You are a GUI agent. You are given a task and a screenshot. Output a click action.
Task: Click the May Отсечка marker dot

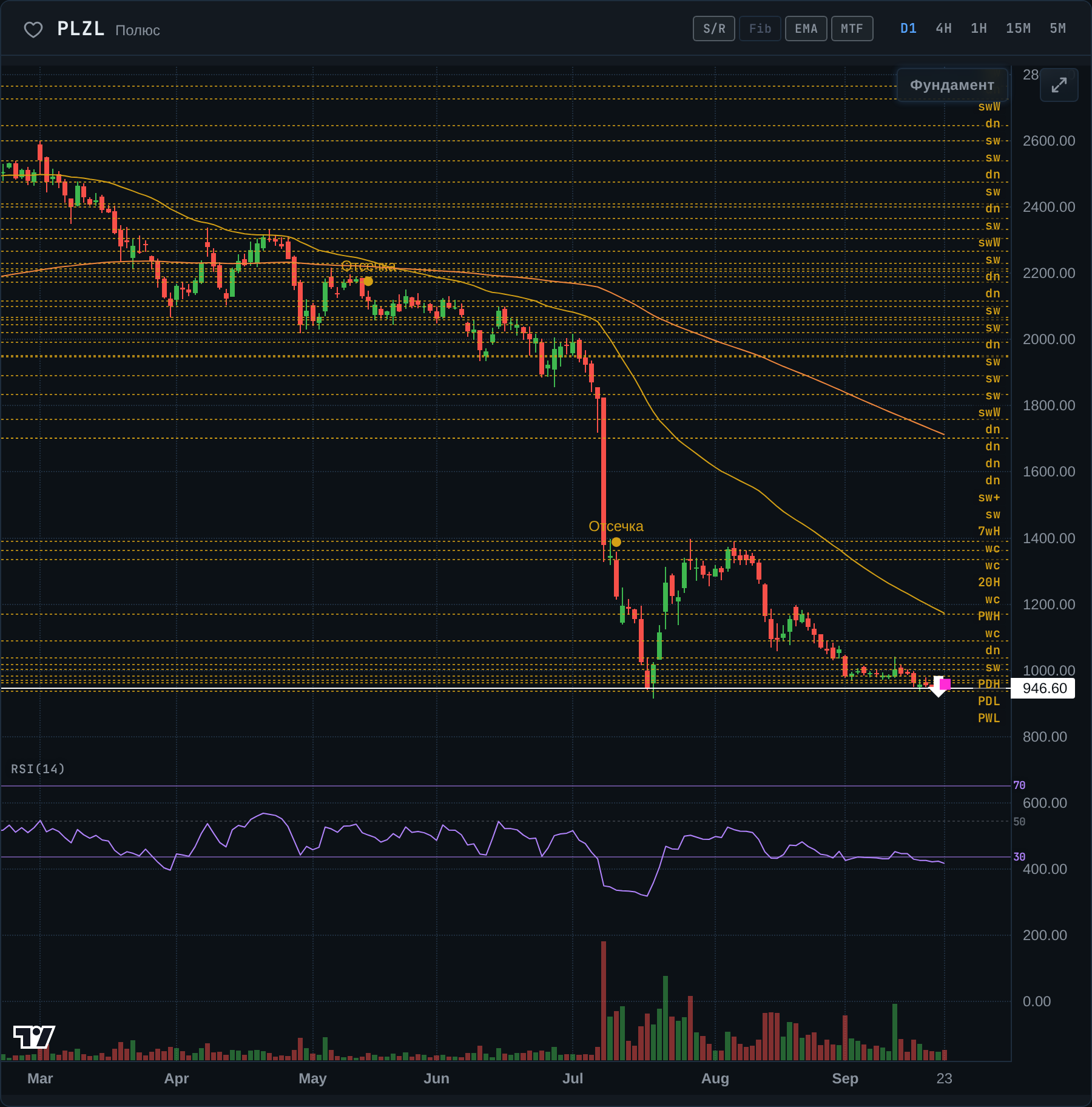(x=368, y=282)
